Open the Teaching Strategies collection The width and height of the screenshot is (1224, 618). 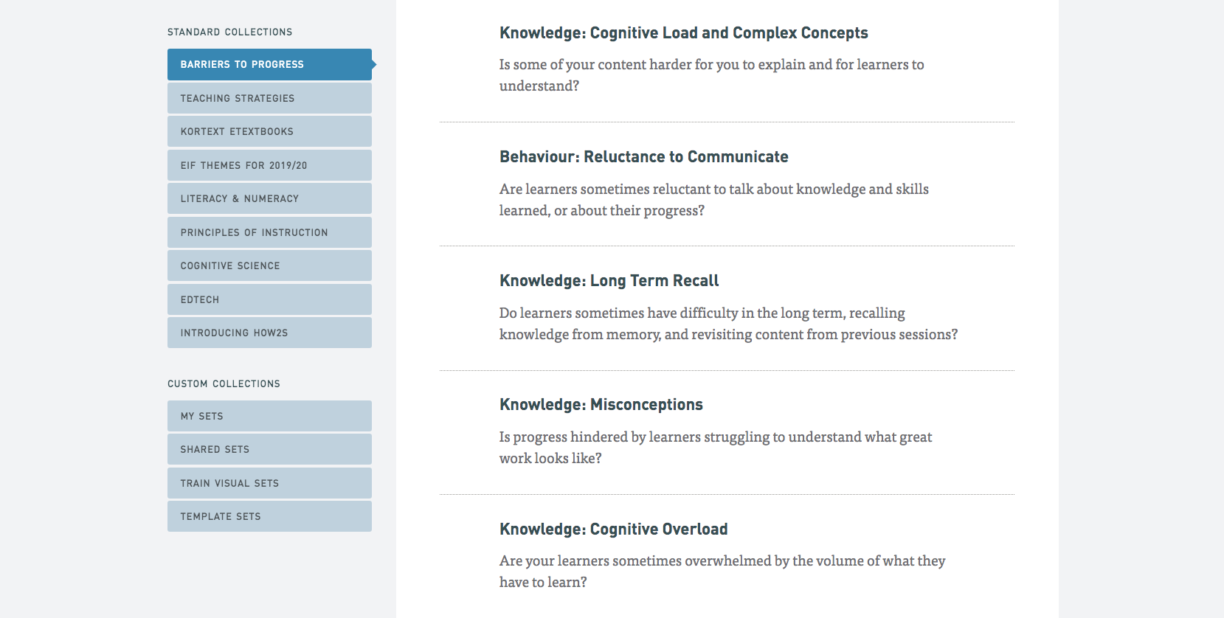(269, 98)
